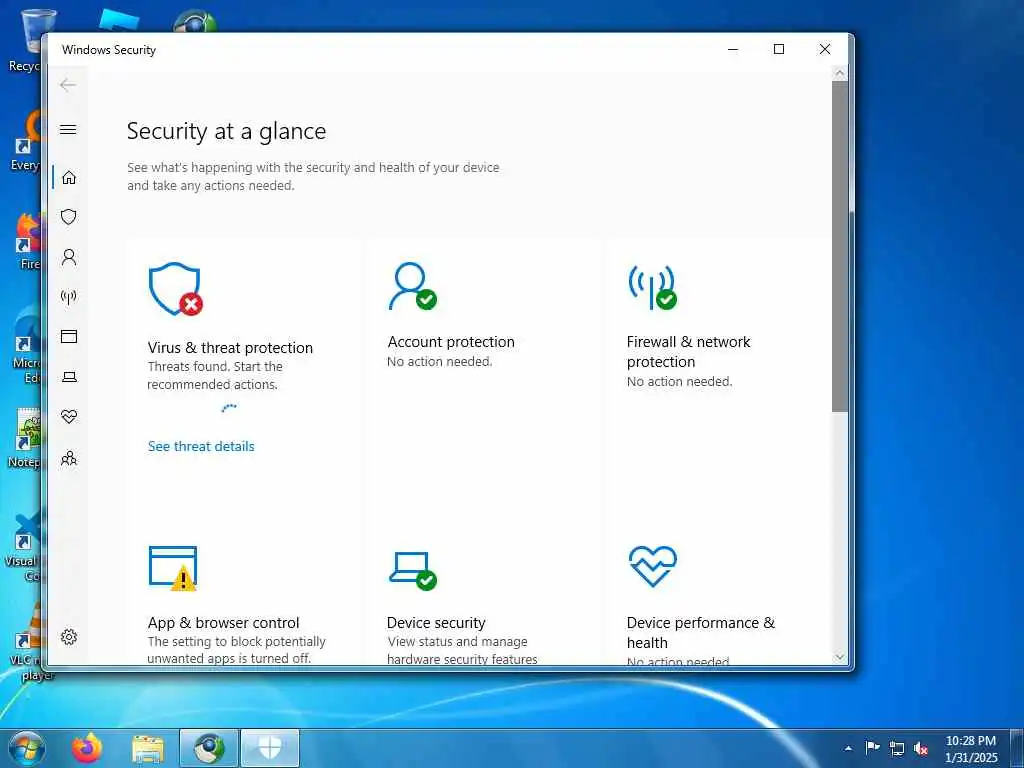Image resolution: width=1024 pixels, height=768 pixels.
Task: Go back with the back arrow
Action: pos(67,85)
